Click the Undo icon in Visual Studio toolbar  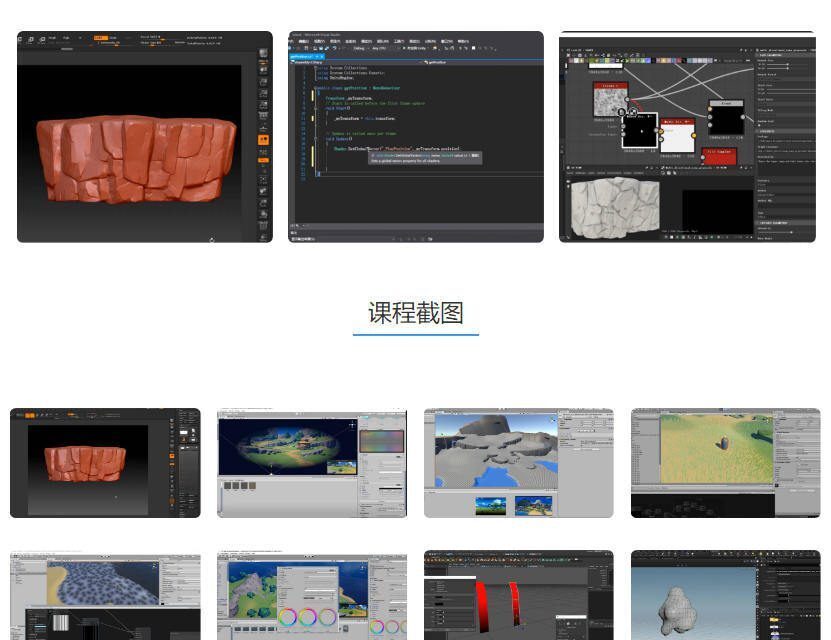334,47
